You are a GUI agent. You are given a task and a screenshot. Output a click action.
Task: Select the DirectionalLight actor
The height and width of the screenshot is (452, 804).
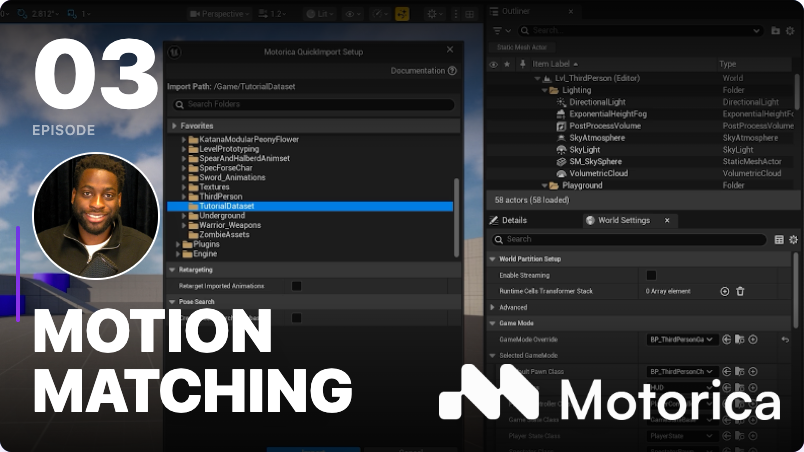597,102
